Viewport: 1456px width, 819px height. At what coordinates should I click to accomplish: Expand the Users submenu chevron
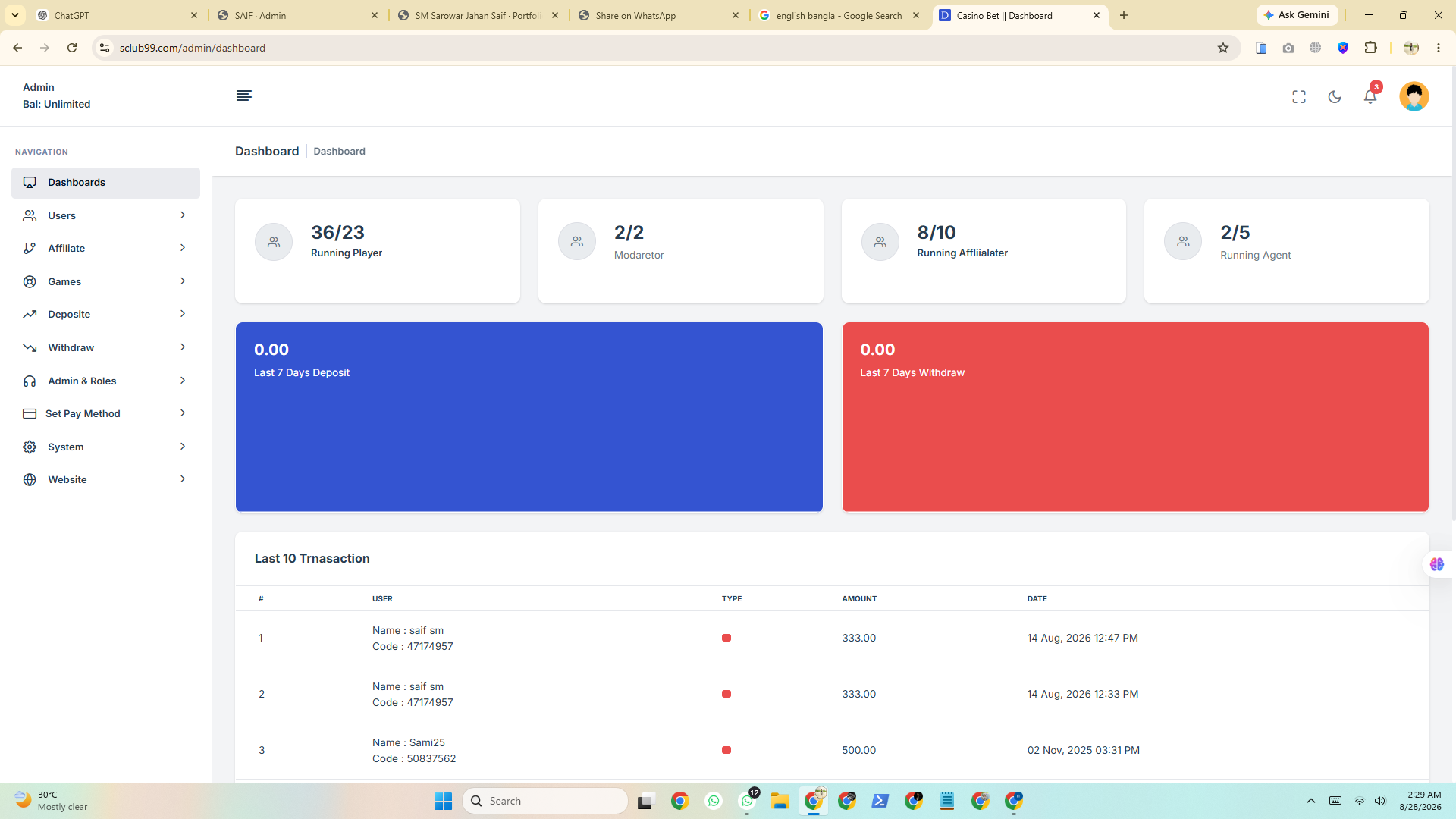[x=183, y=215]
